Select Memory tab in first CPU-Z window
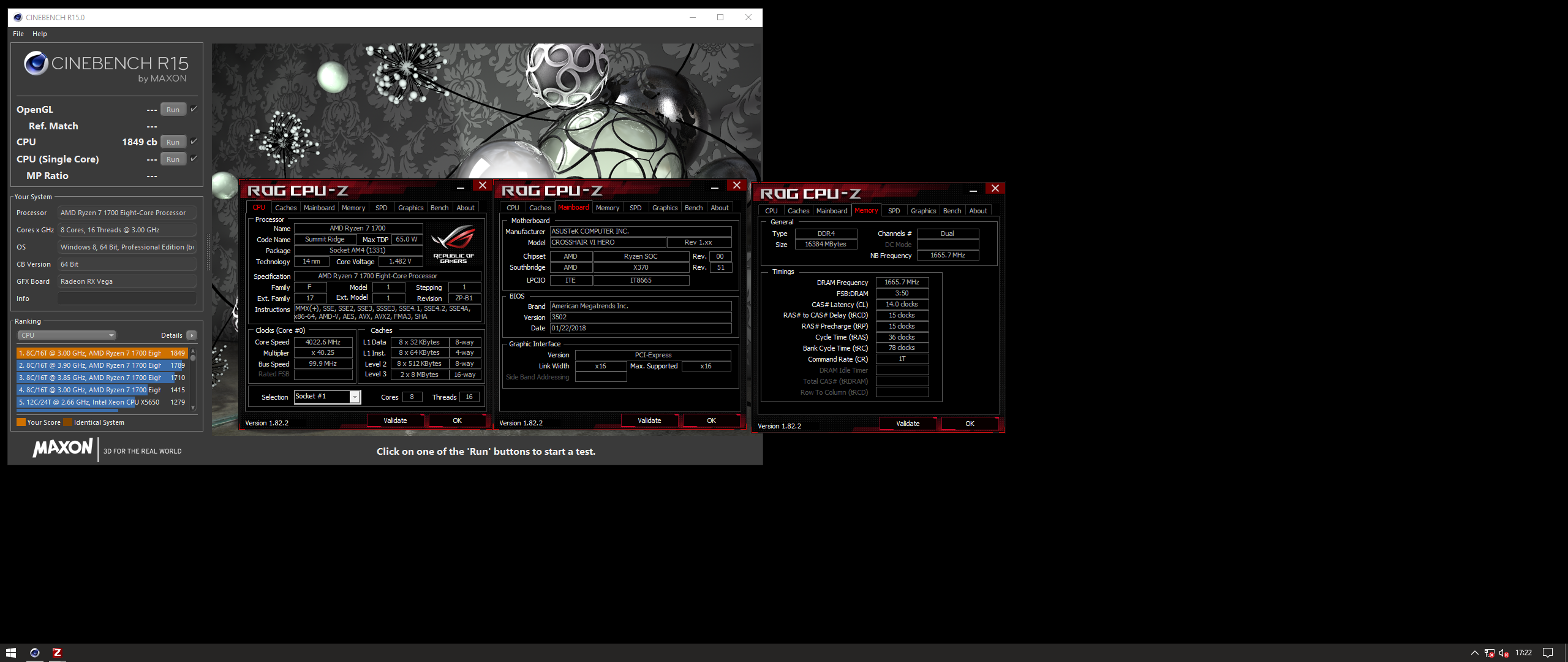 353,208
